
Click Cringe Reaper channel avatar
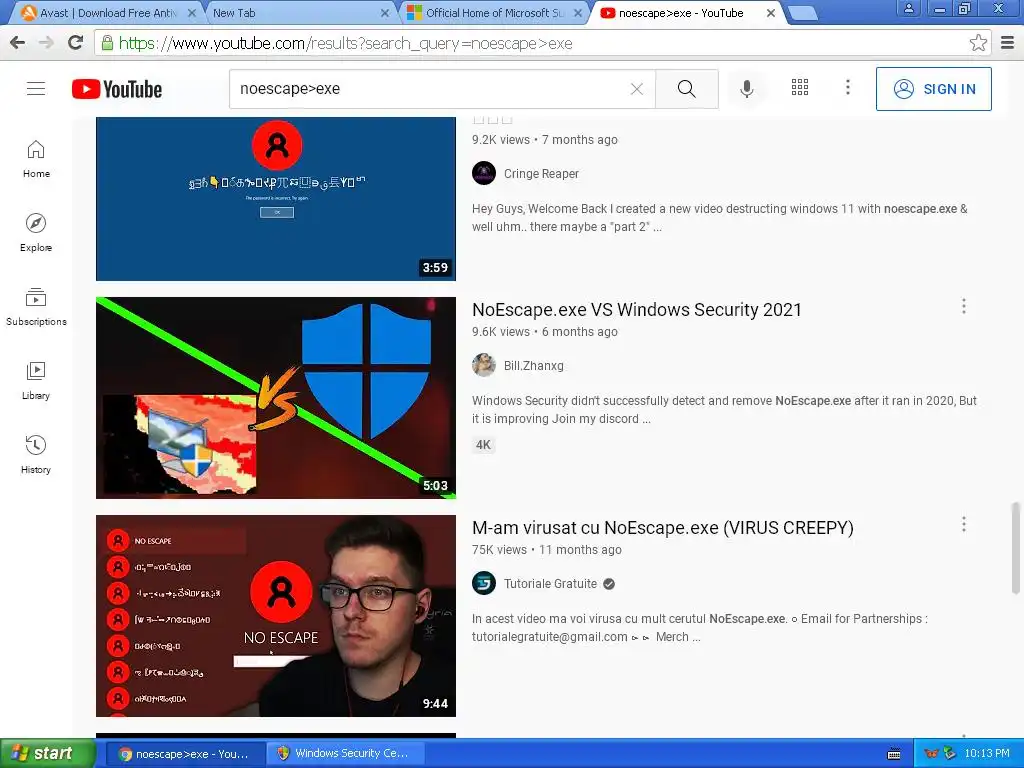click(x=484, y=174)
